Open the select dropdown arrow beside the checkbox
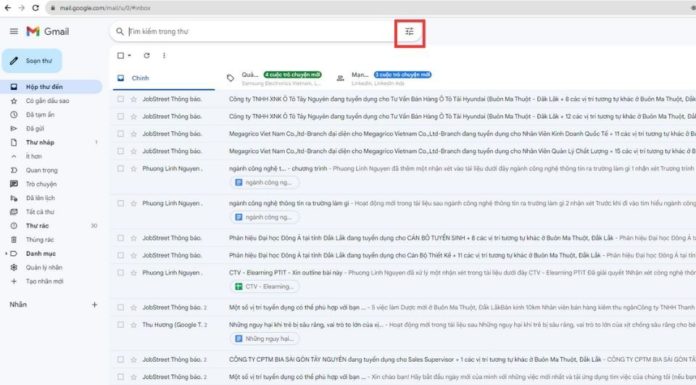696x385 pixels. [x=130, y=56]
